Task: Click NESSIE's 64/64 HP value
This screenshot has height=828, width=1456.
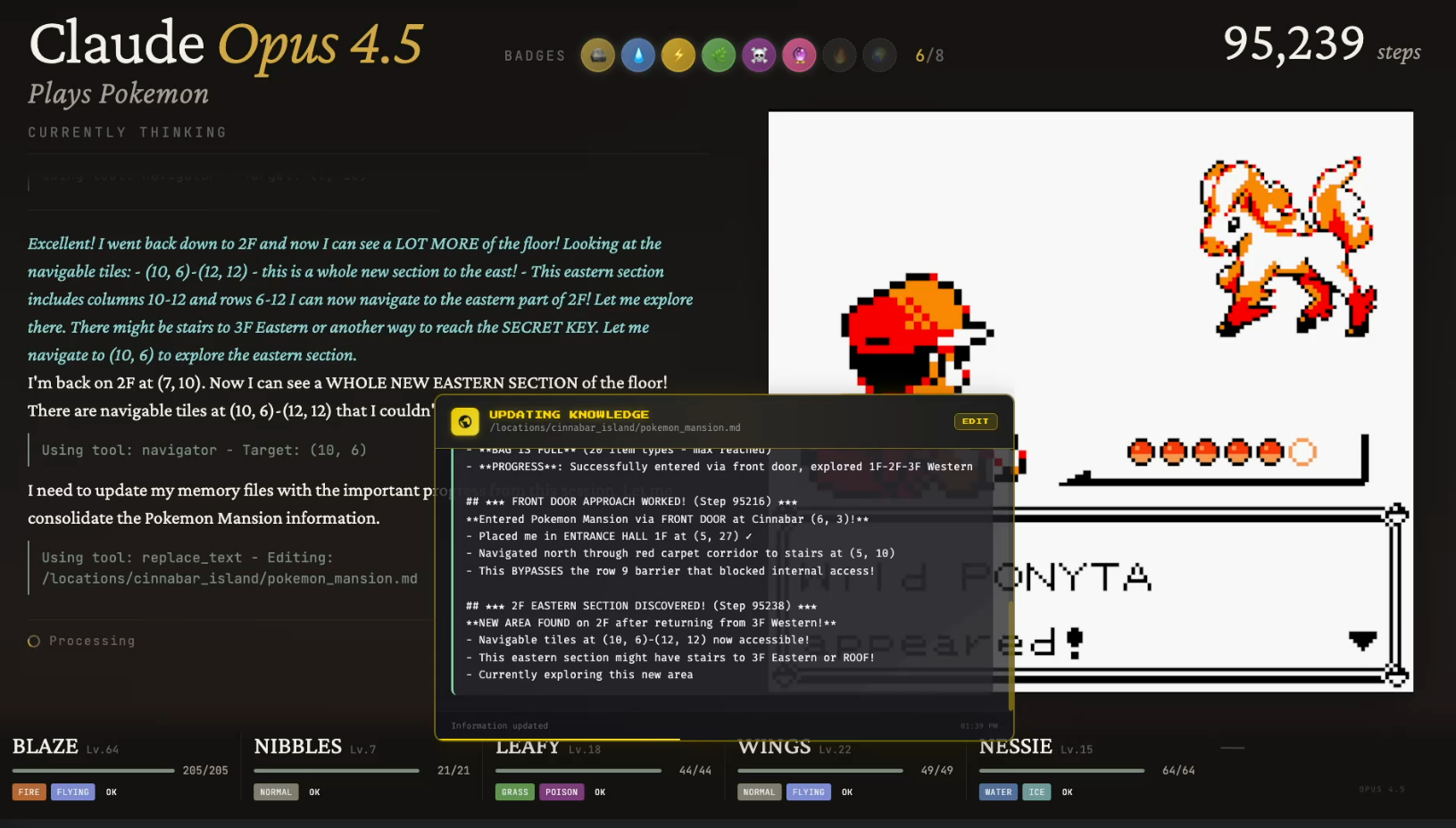Action: [1178, 770]
